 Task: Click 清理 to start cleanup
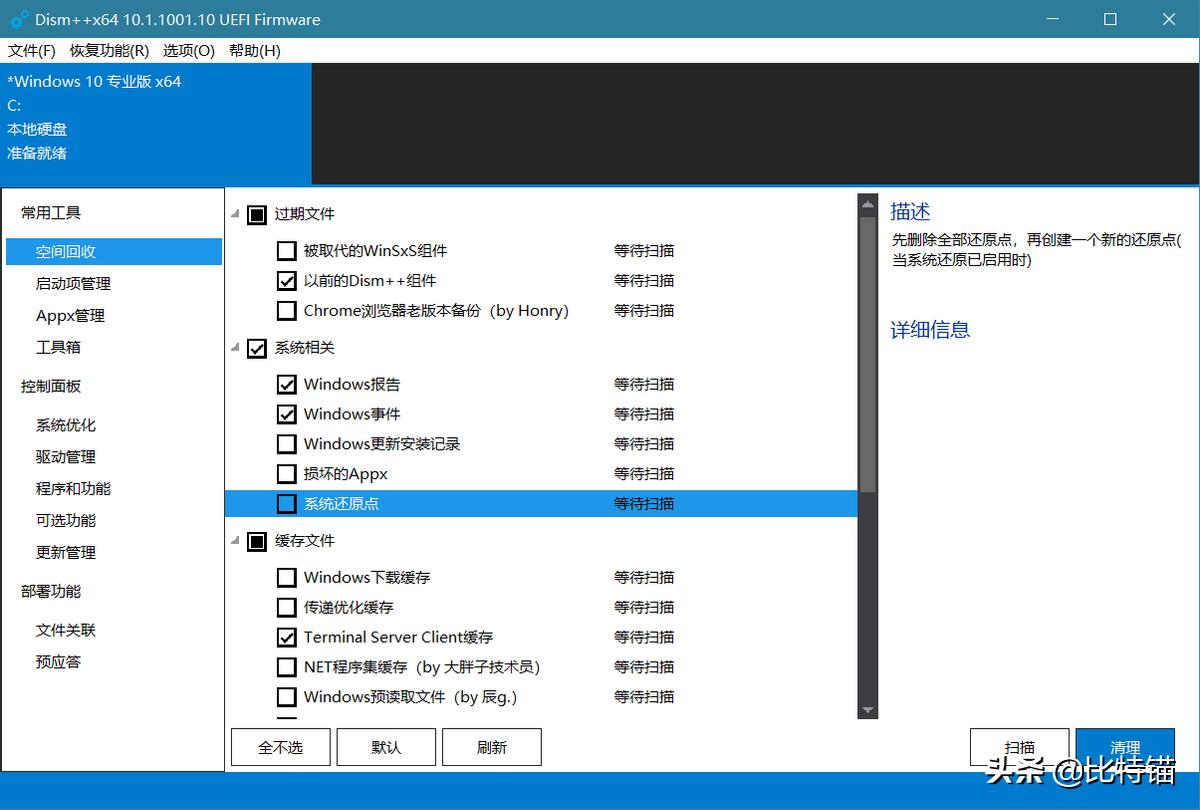[1124, 746]
